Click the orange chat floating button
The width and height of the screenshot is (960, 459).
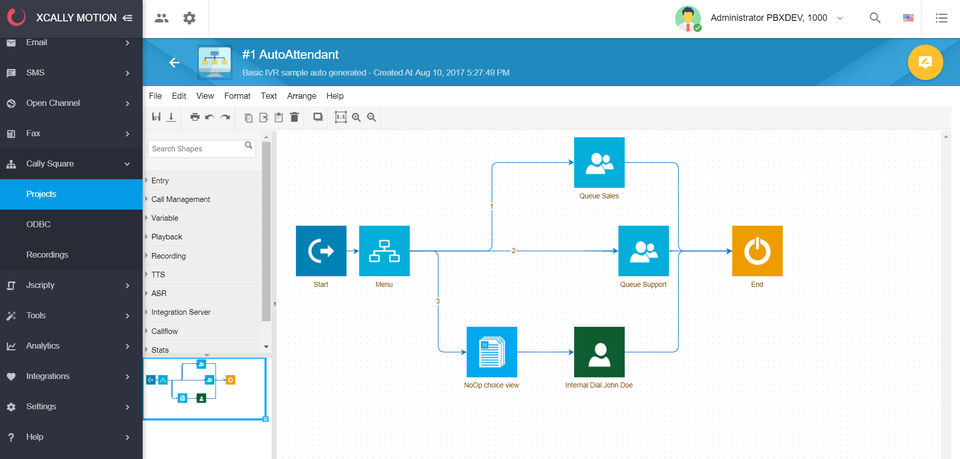925,62
